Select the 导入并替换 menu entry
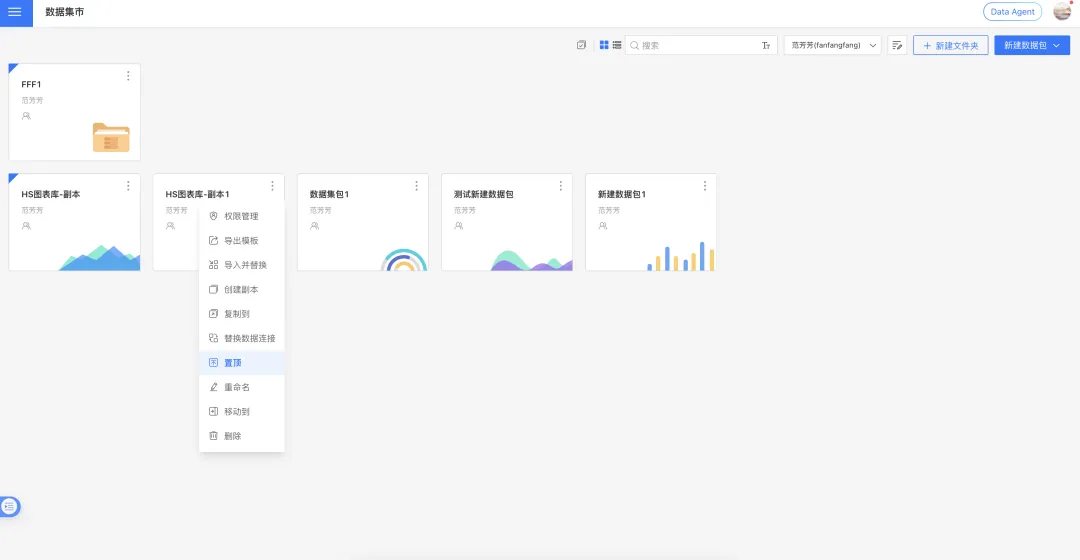This screenshot has height=560, width=1080. click(242, 265)
